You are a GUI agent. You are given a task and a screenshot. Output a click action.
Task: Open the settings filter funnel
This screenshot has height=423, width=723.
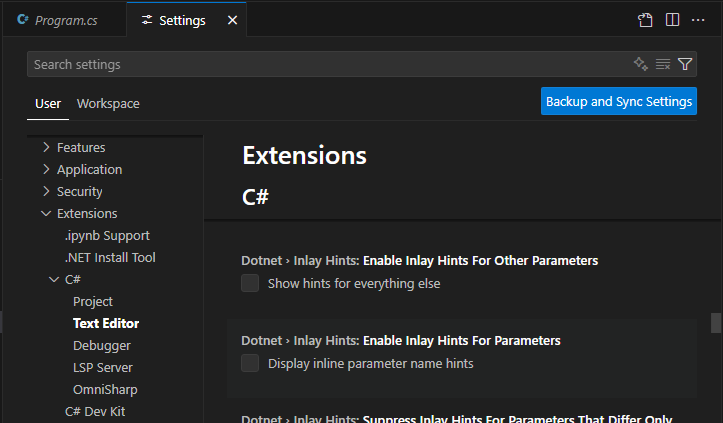pos(685,64)
